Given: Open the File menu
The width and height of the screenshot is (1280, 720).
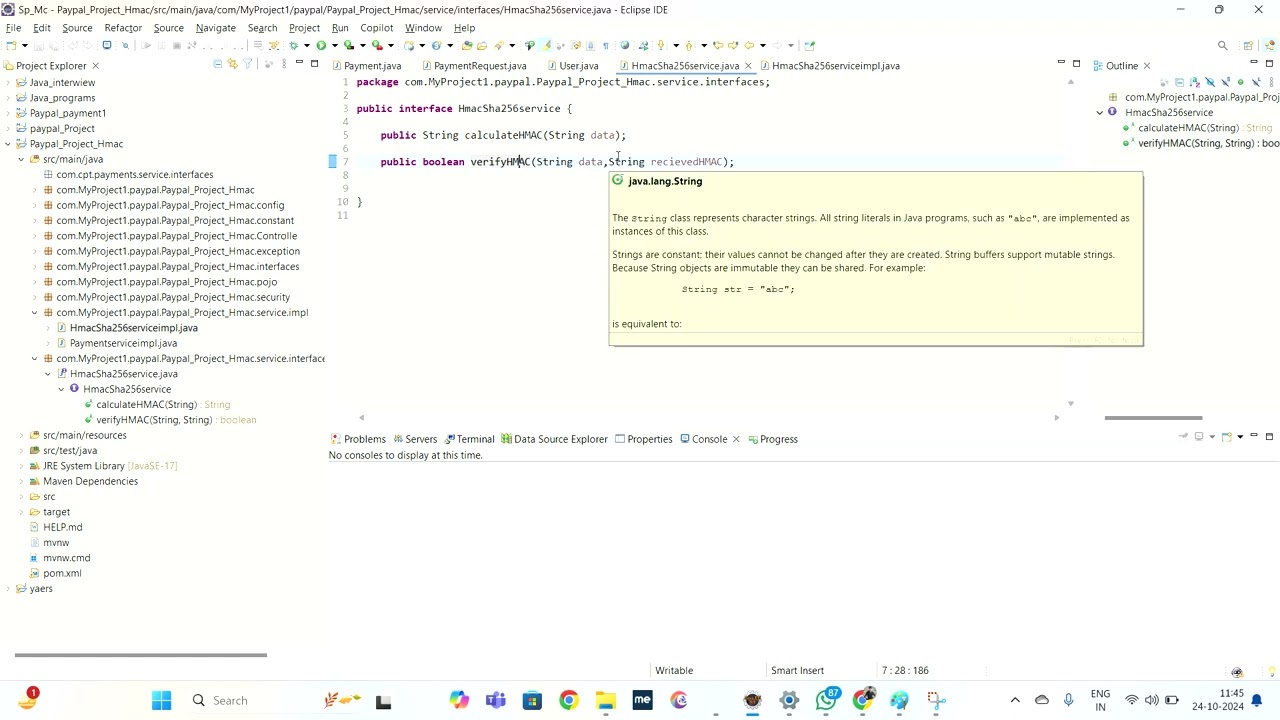Looking at the screenshot, I should click(13, 28).
